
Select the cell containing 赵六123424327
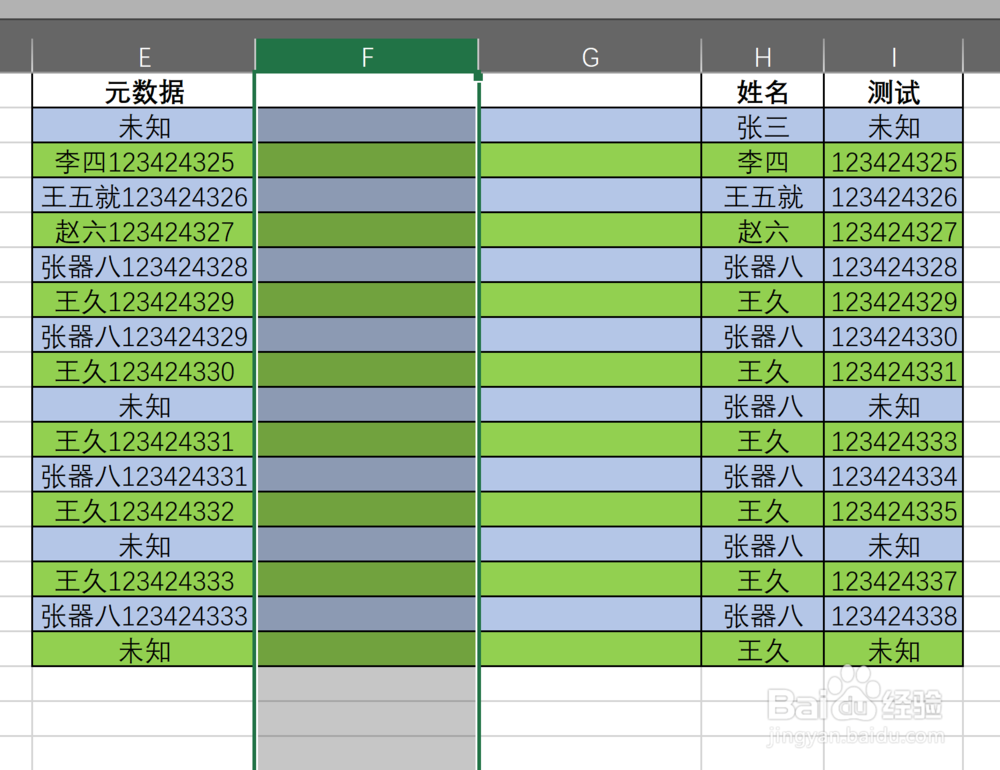(143, 231)
